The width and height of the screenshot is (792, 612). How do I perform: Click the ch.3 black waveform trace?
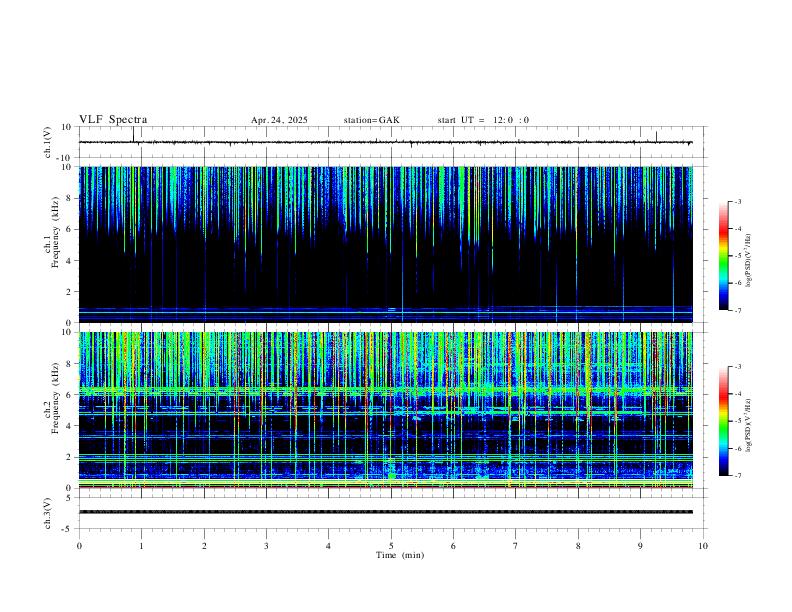(386, 512)
